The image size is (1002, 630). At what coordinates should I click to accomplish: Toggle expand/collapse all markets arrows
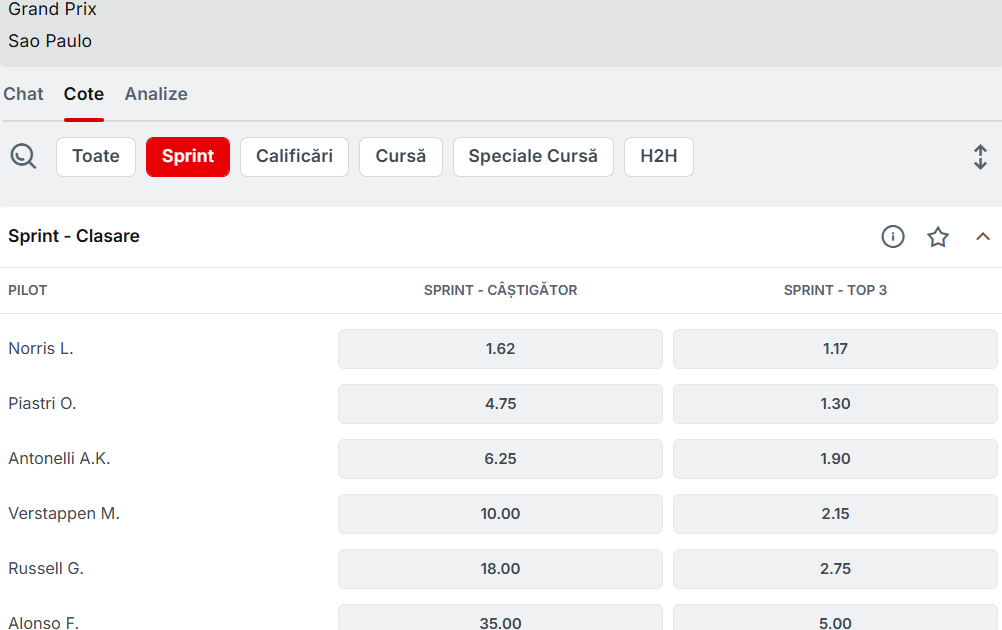[x=980, y=157]
